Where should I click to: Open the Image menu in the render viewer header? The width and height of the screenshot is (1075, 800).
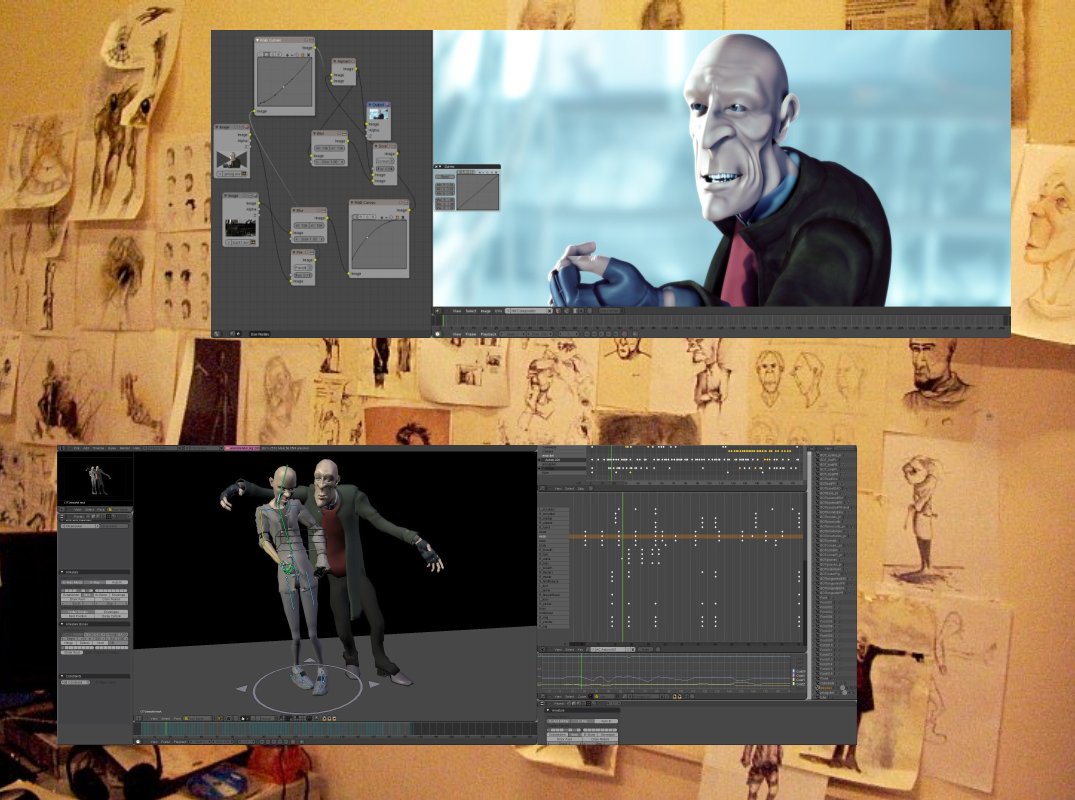(x=485, y=311)
